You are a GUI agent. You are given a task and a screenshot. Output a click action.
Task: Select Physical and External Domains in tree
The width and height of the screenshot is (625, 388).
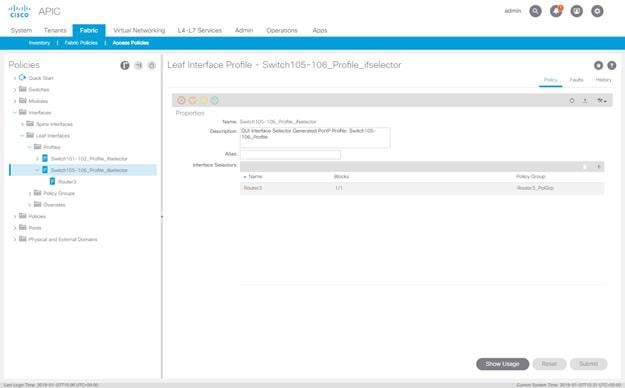pos(63,239)
